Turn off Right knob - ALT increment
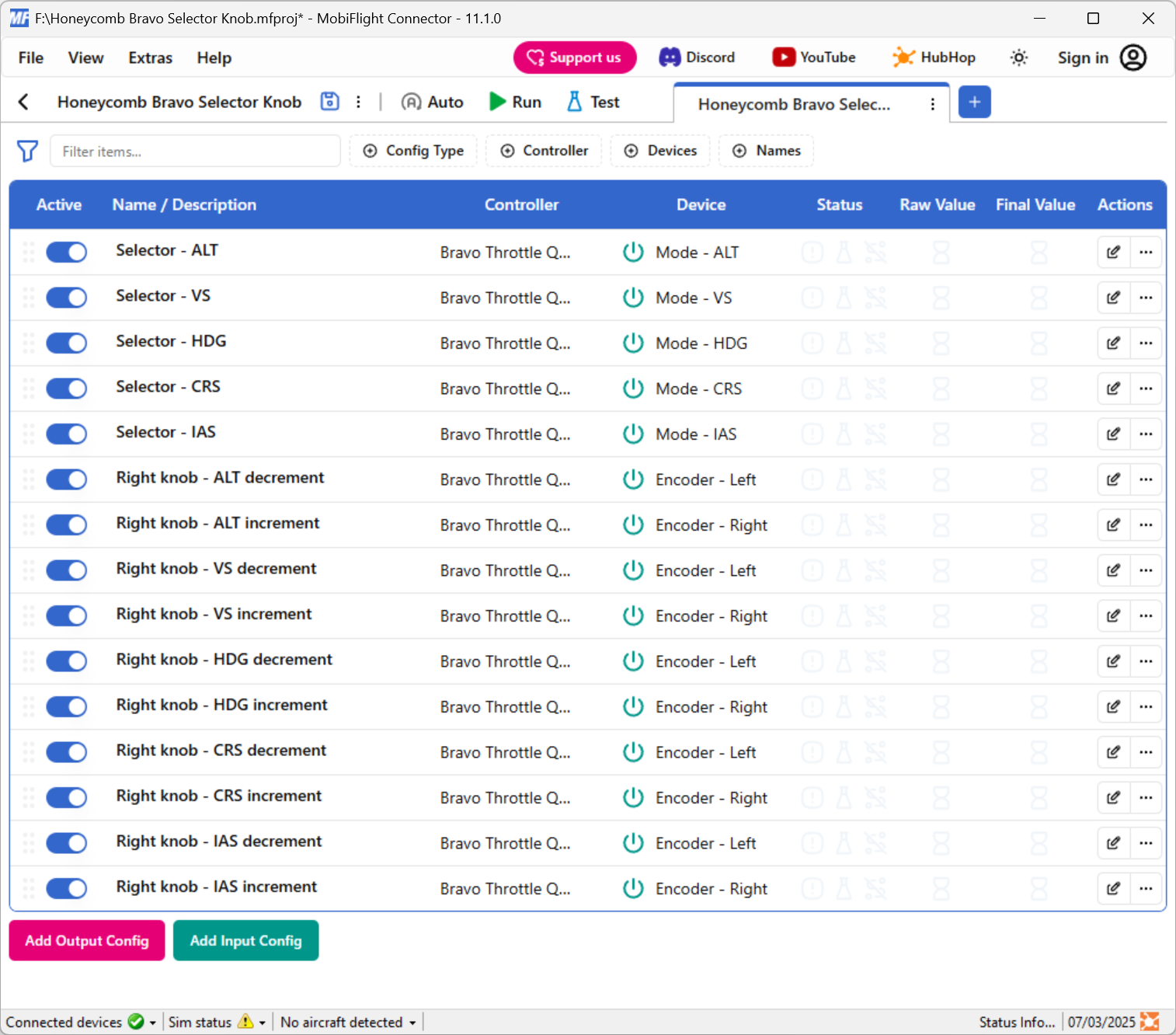The image size is (1176, 1035). pos(66,524)
